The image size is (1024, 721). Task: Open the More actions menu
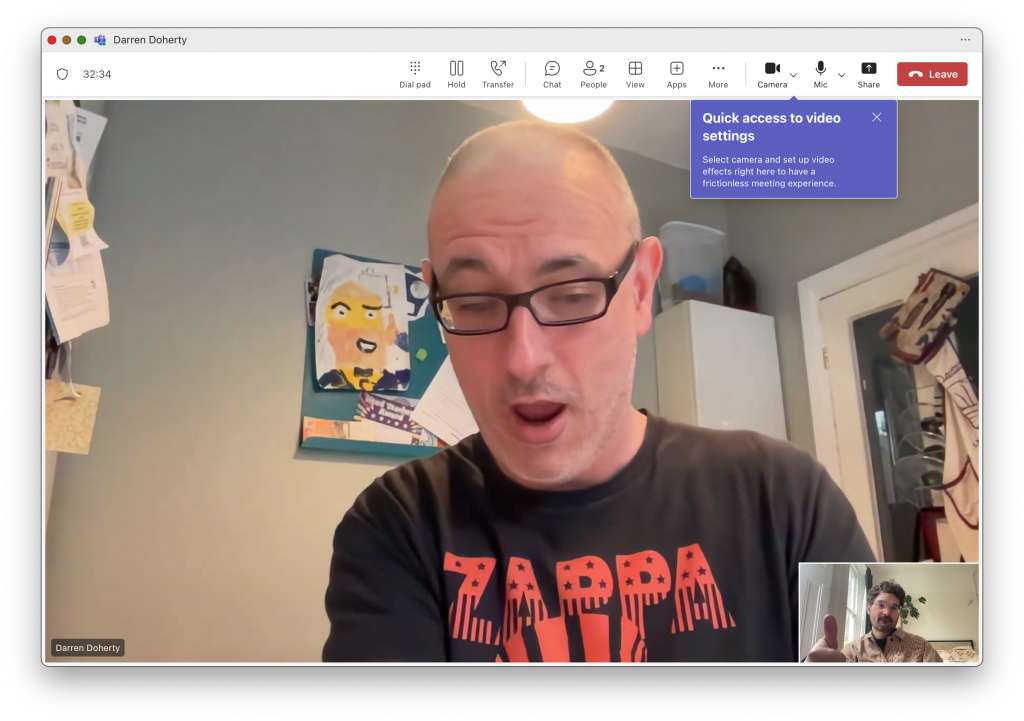point(718,74)
